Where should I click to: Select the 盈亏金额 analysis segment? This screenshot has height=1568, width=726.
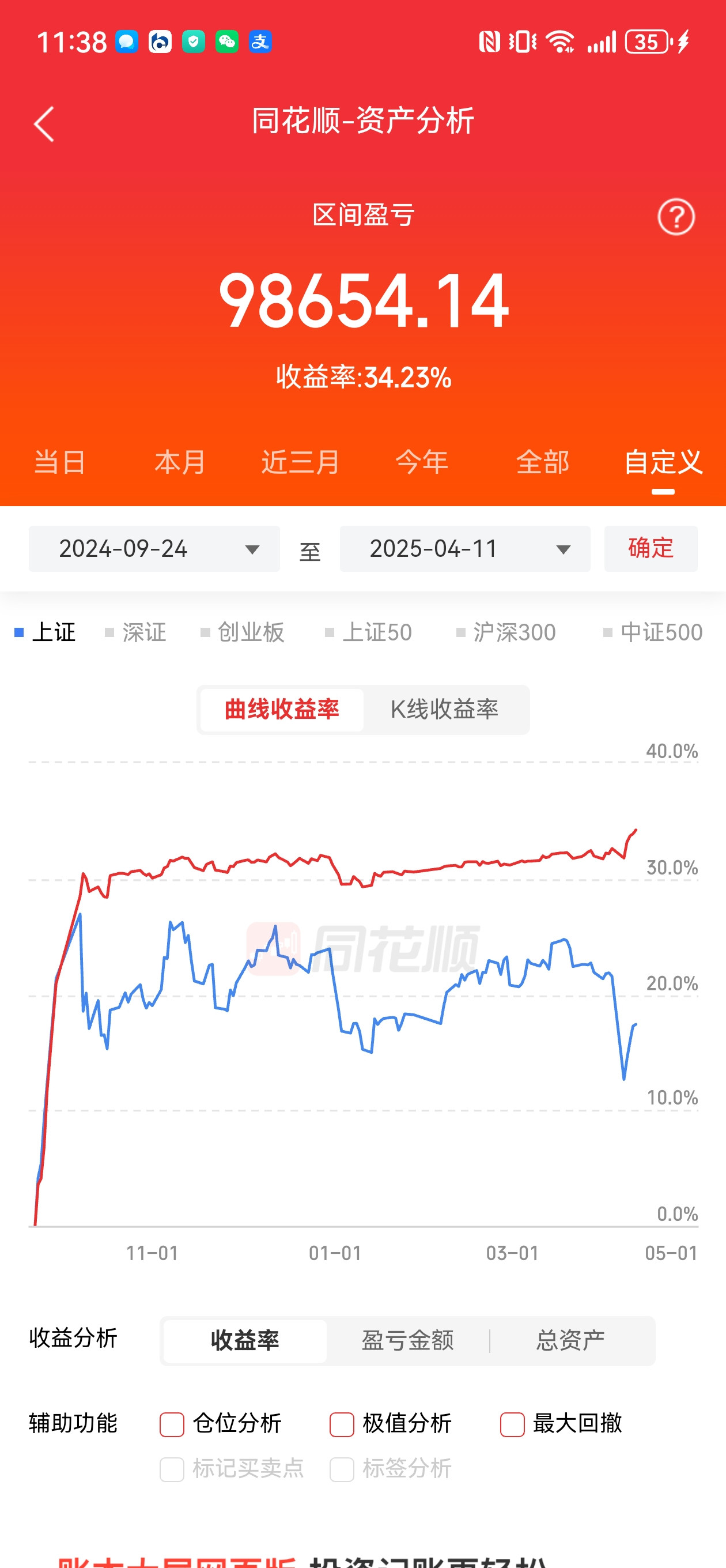408,1340
